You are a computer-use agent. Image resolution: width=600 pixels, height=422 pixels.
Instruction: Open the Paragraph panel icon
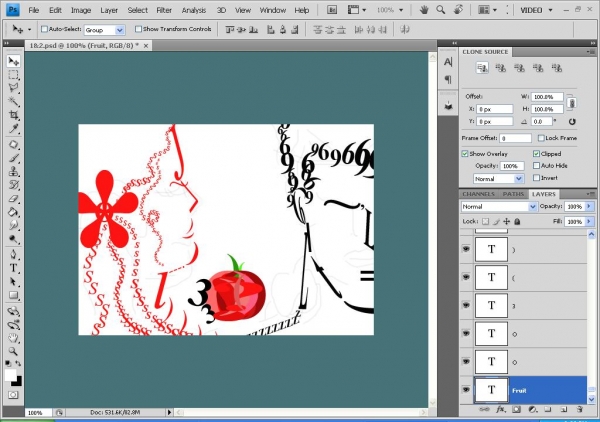tap(448, 80)
